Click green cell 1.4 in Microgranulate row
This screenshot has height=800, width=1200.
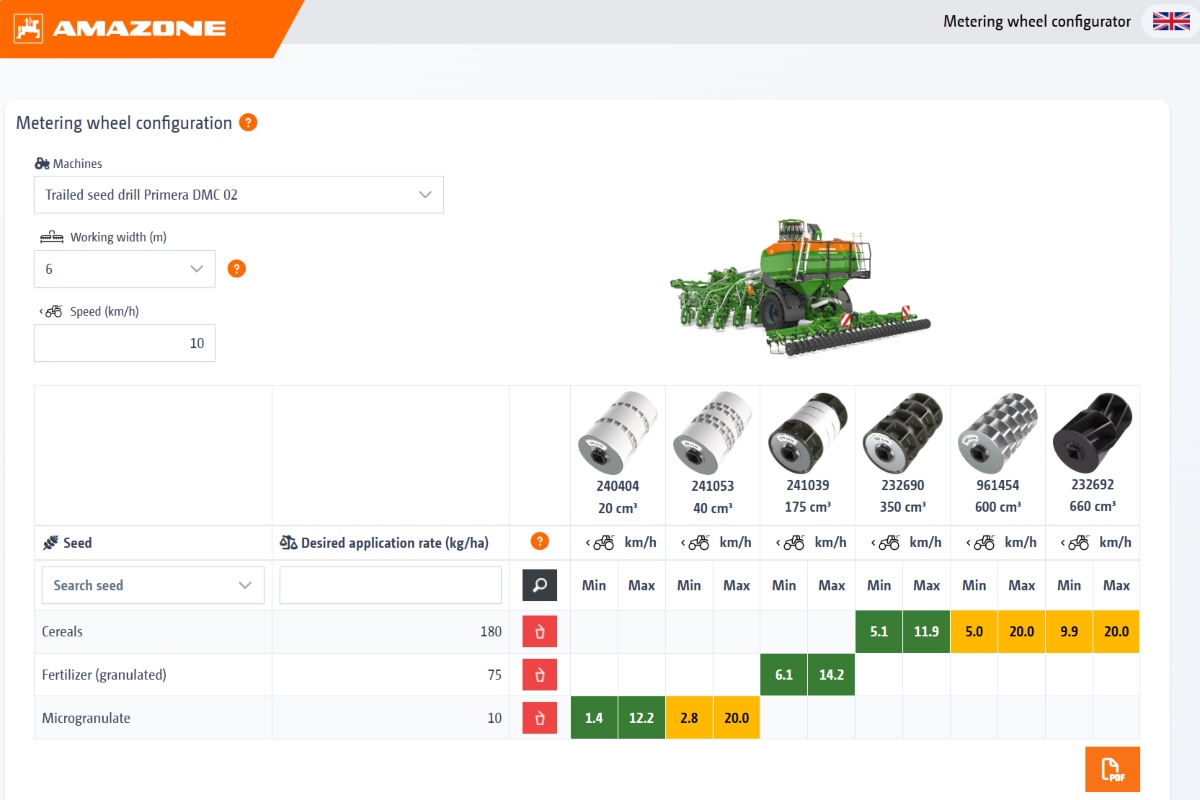(x=594, y=718)
